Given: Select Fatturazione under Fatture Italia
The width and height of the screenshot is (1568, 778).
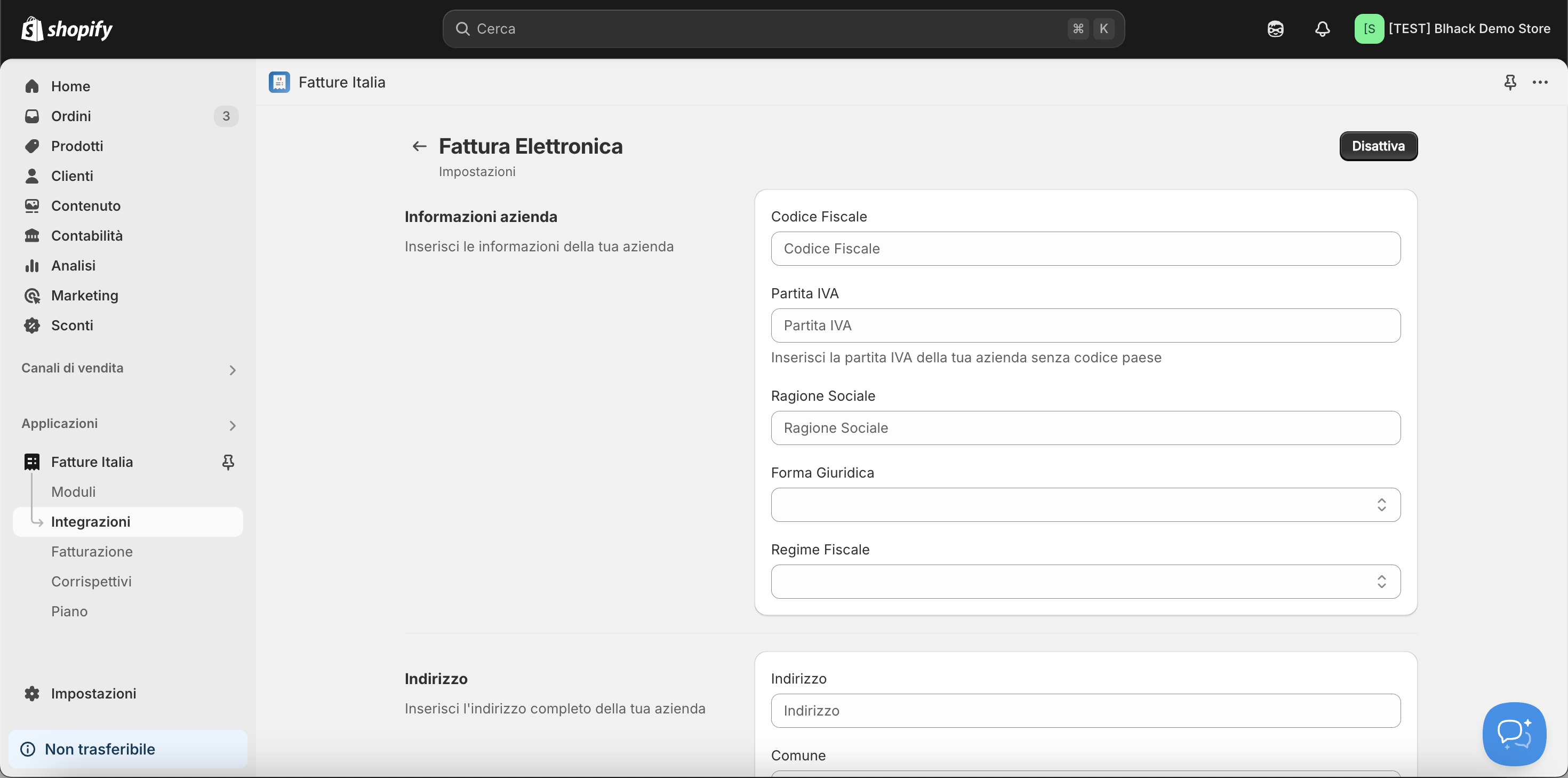Looking at the screenshot, I should [x=128, y=551].
